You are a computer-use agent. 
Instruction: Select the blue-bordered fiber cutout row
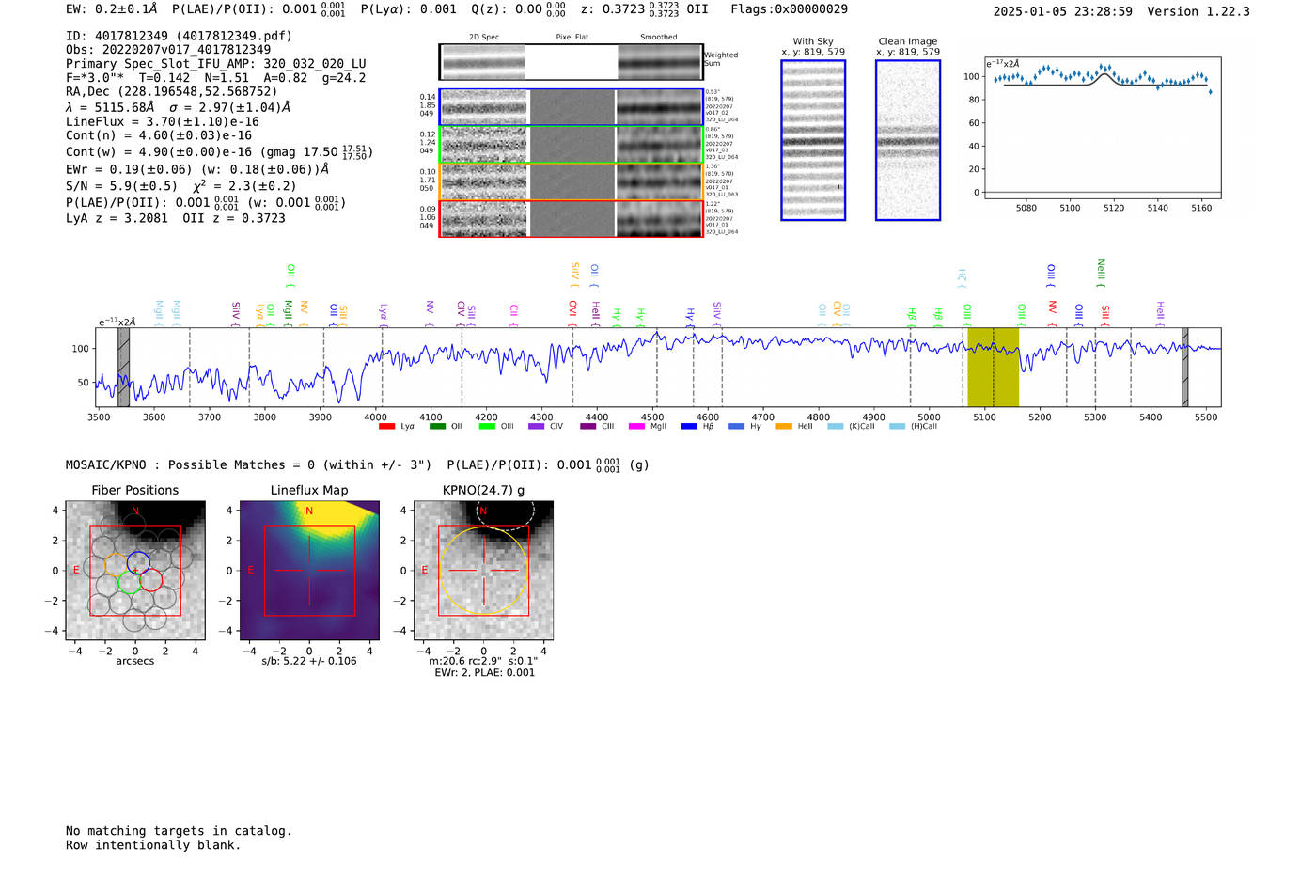coord(571,107)
